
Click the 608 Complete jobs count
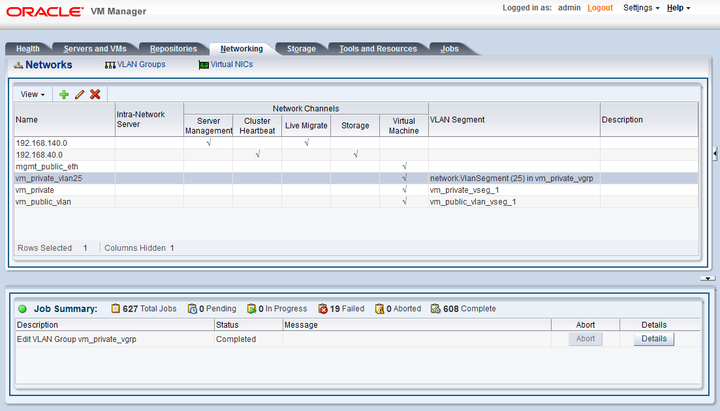[x=469, y=309]
